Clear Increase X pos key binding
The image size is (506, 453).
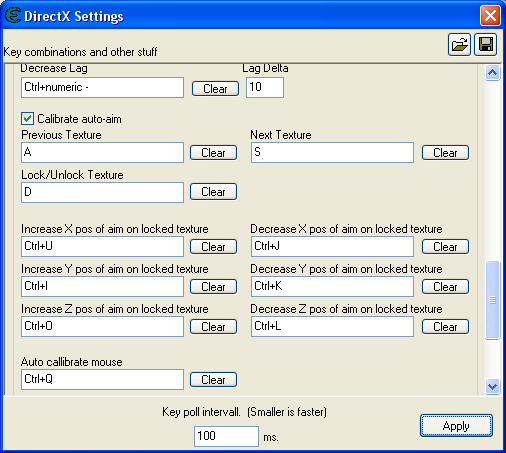tap(213, 247)
